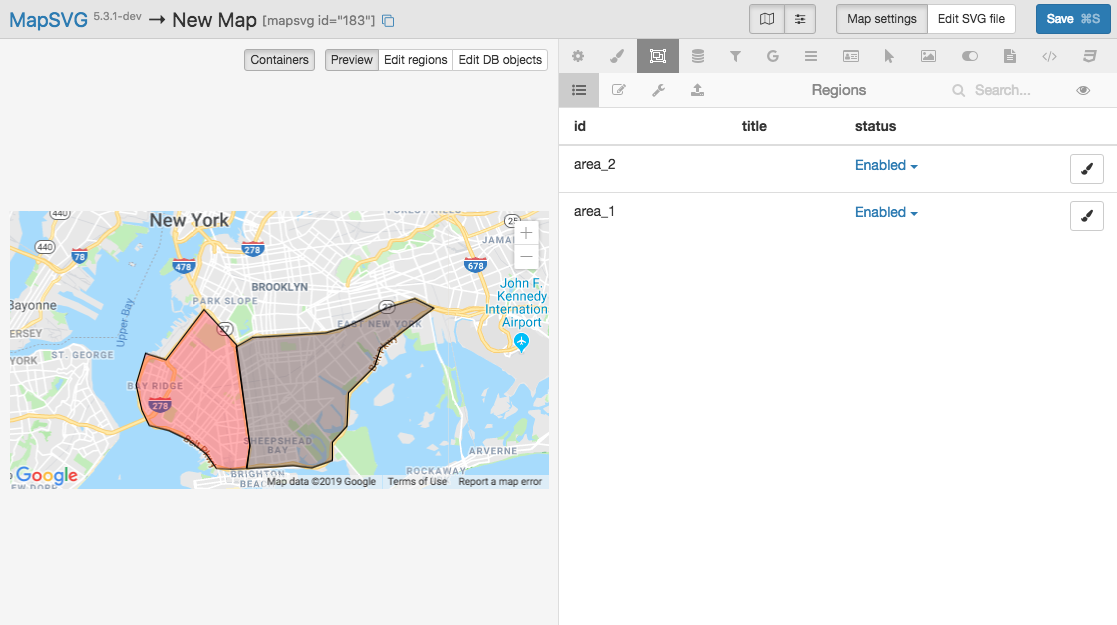Switch to Edit regions mode
The height and width of the screenshot is (625, 1117).
(x=415, y=60)
